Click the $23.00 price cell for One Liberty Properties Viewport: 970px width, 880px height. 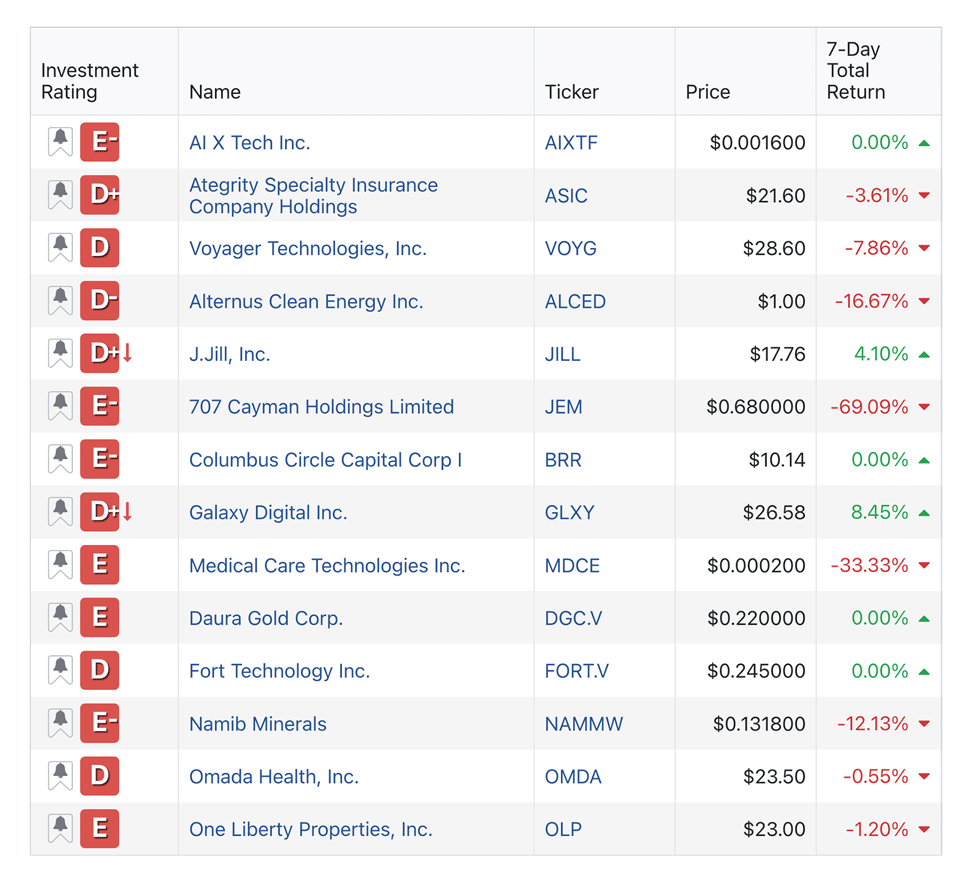tap(774, 829)
